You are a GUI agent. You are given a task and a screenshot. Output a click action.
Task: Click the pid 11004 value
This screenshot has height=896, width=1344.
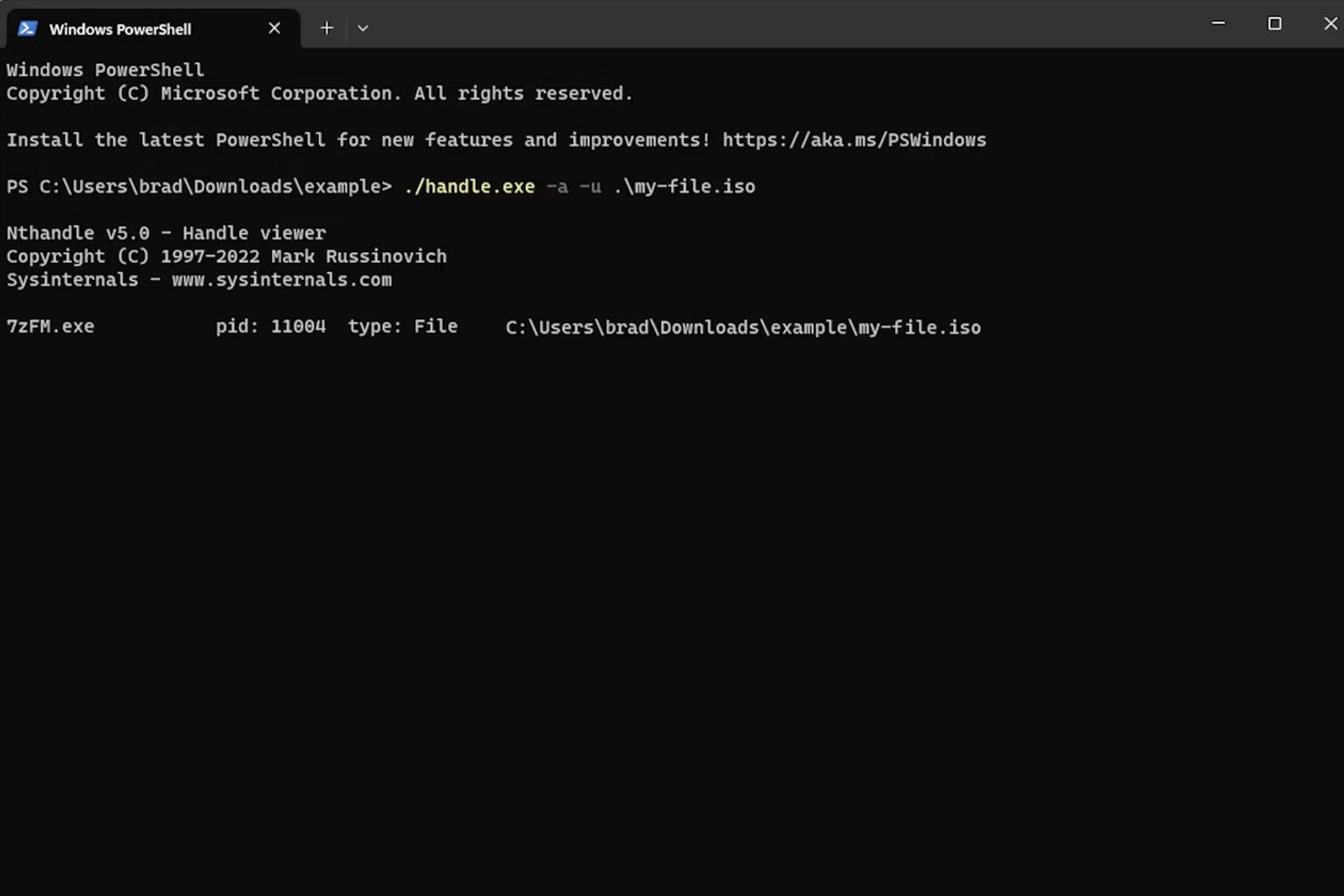(299, 326)
